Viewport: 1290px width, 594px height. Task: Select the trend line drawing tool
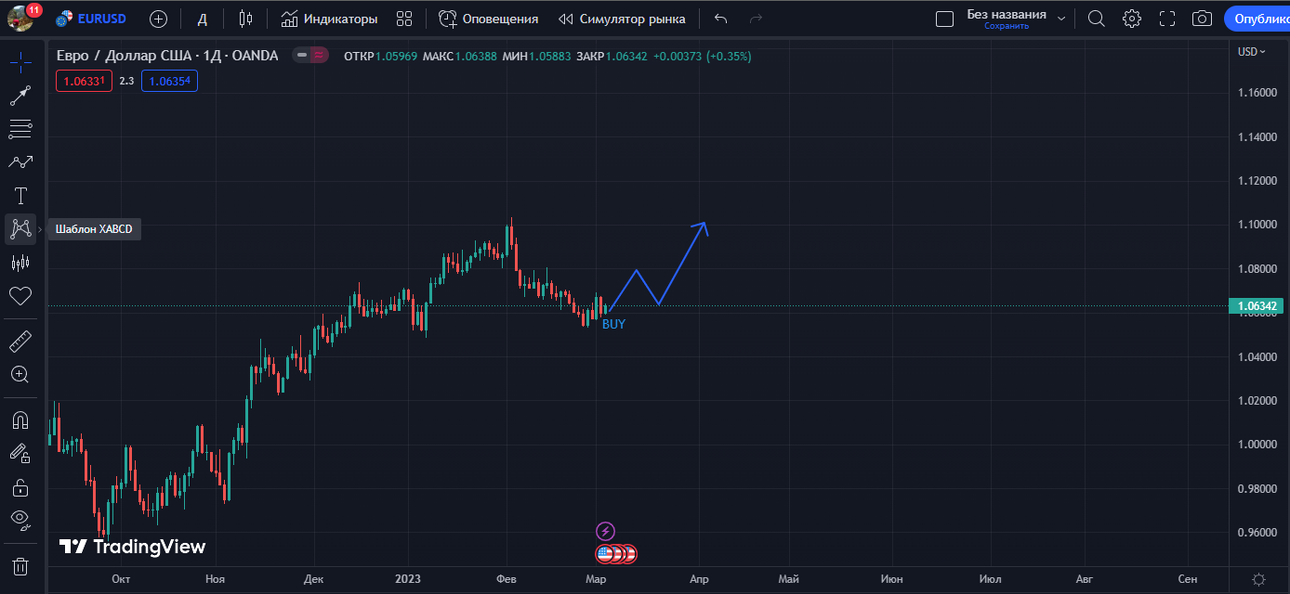pos(20,96)
